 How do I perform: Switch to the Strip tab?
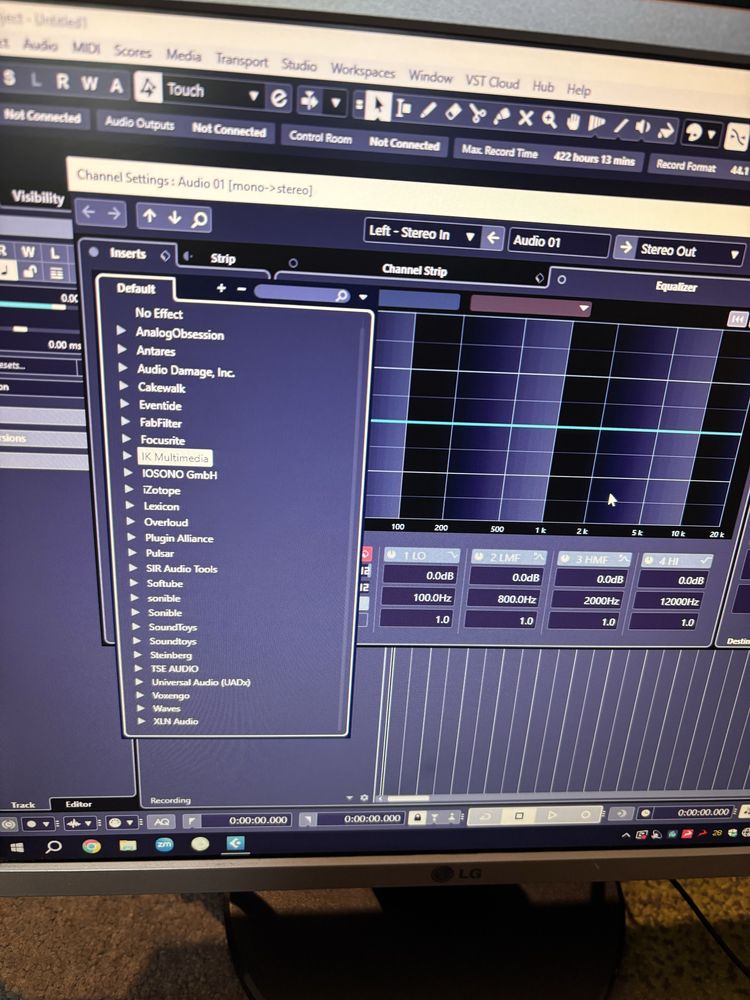point(223,258)
